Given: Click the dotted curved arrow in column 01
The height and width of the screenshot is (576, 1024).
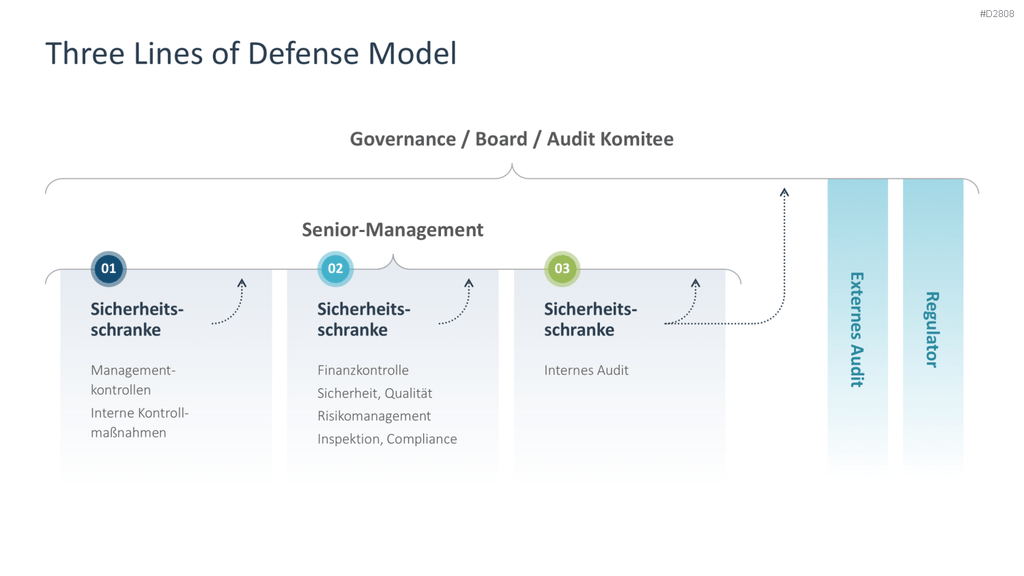Looking at the screenshot, I should (230, 302).
